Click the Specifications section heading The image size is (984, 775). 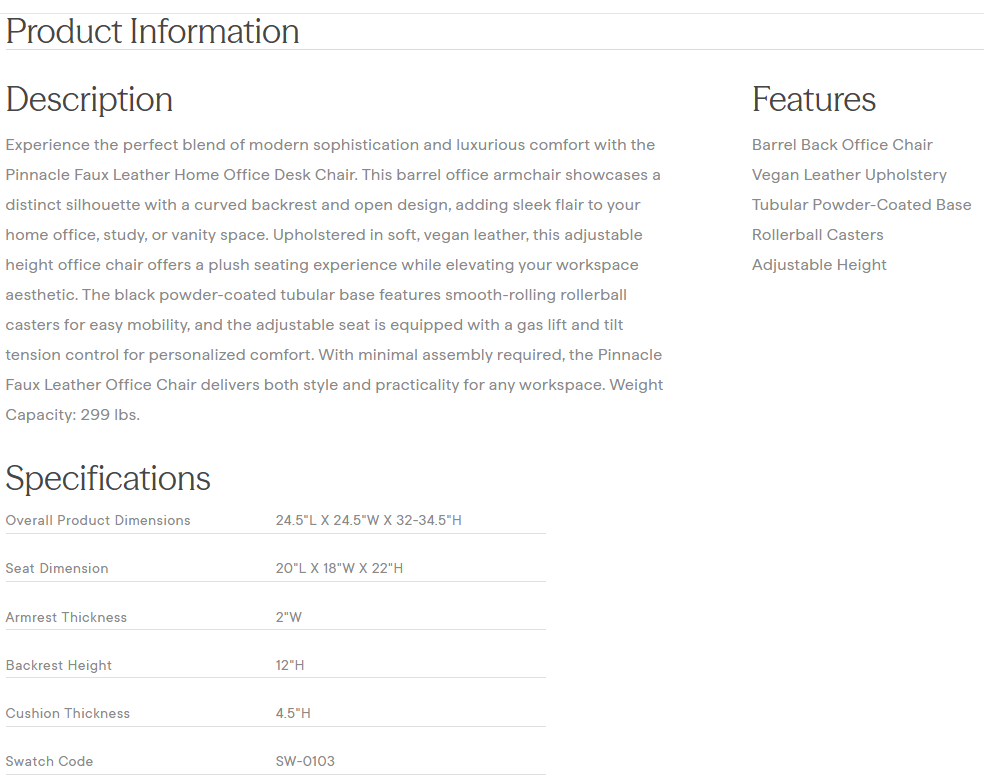108,478
